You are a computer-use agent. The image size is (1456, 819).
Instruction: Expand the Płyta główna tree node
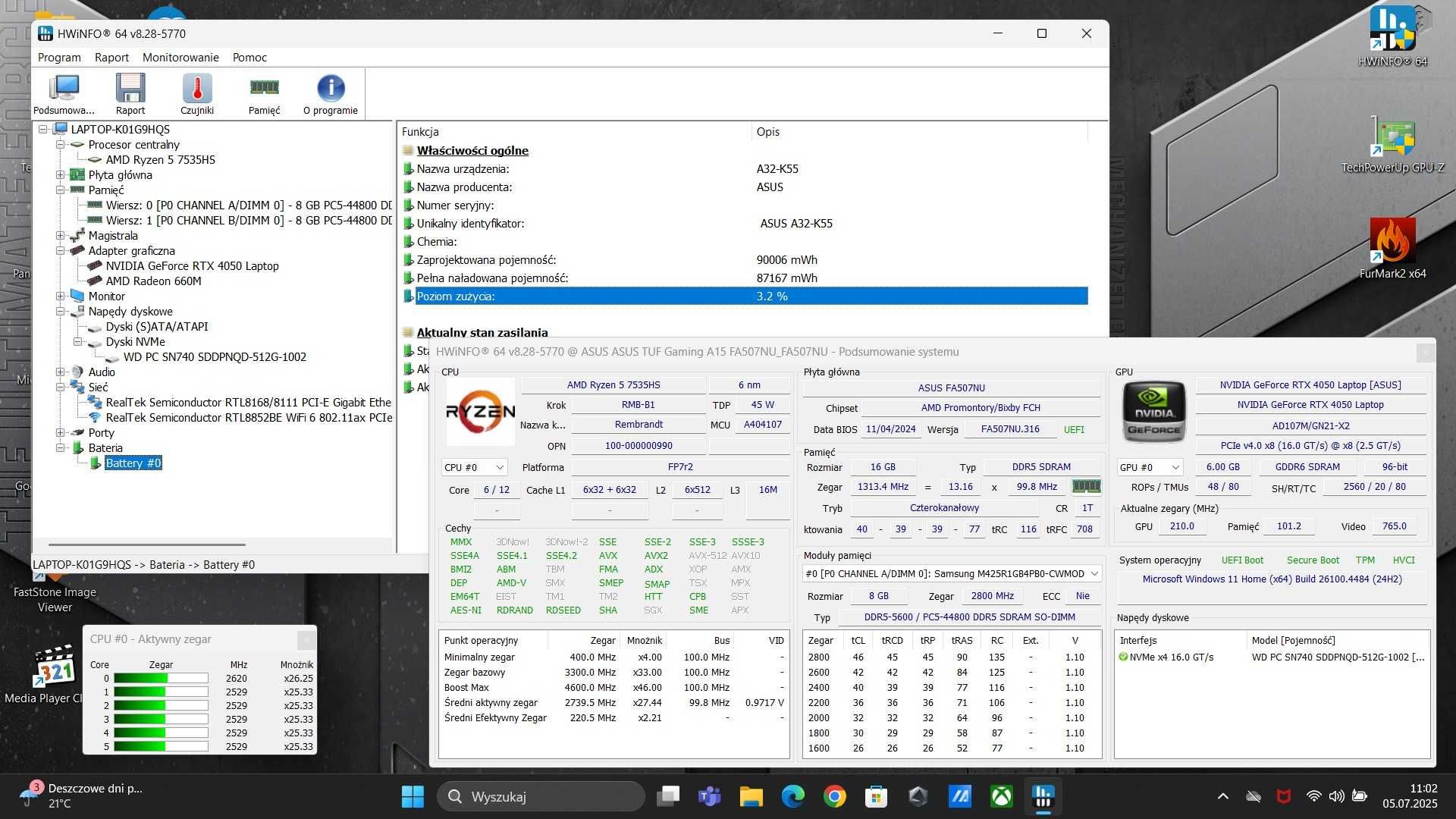tap(60, 175)
